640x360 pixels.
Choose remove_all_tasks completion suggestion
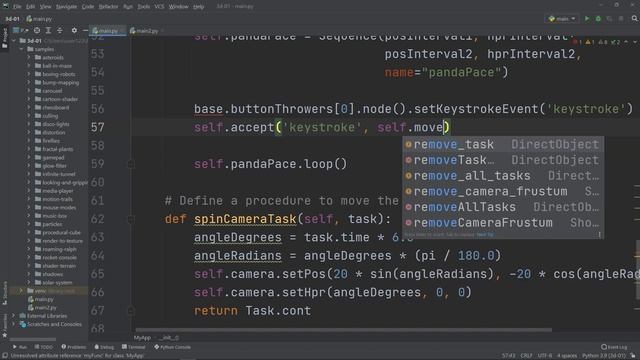[502, 176]
